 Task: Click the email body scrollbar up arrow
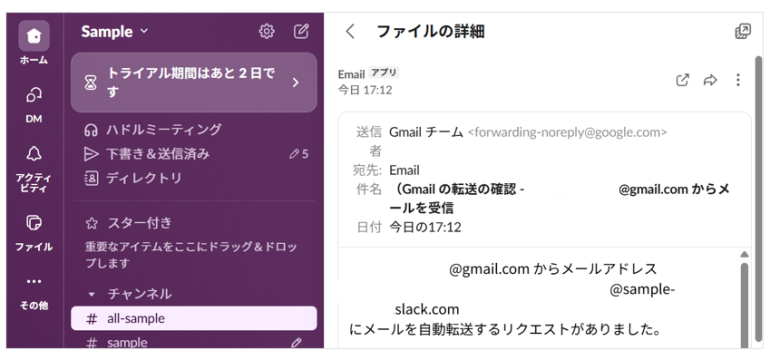[x=744, y=254]
